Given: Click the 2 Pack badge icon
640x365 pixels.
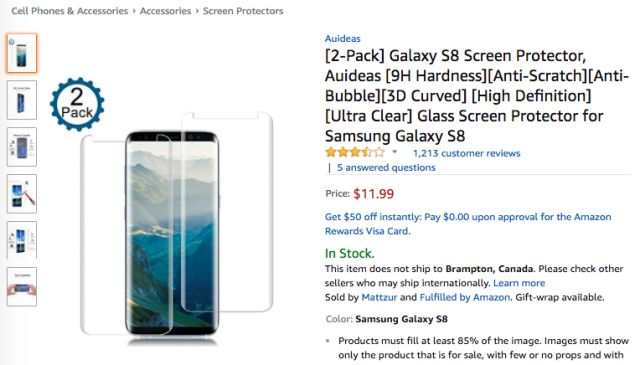Looking at the screenshot, I should point(77,104).
